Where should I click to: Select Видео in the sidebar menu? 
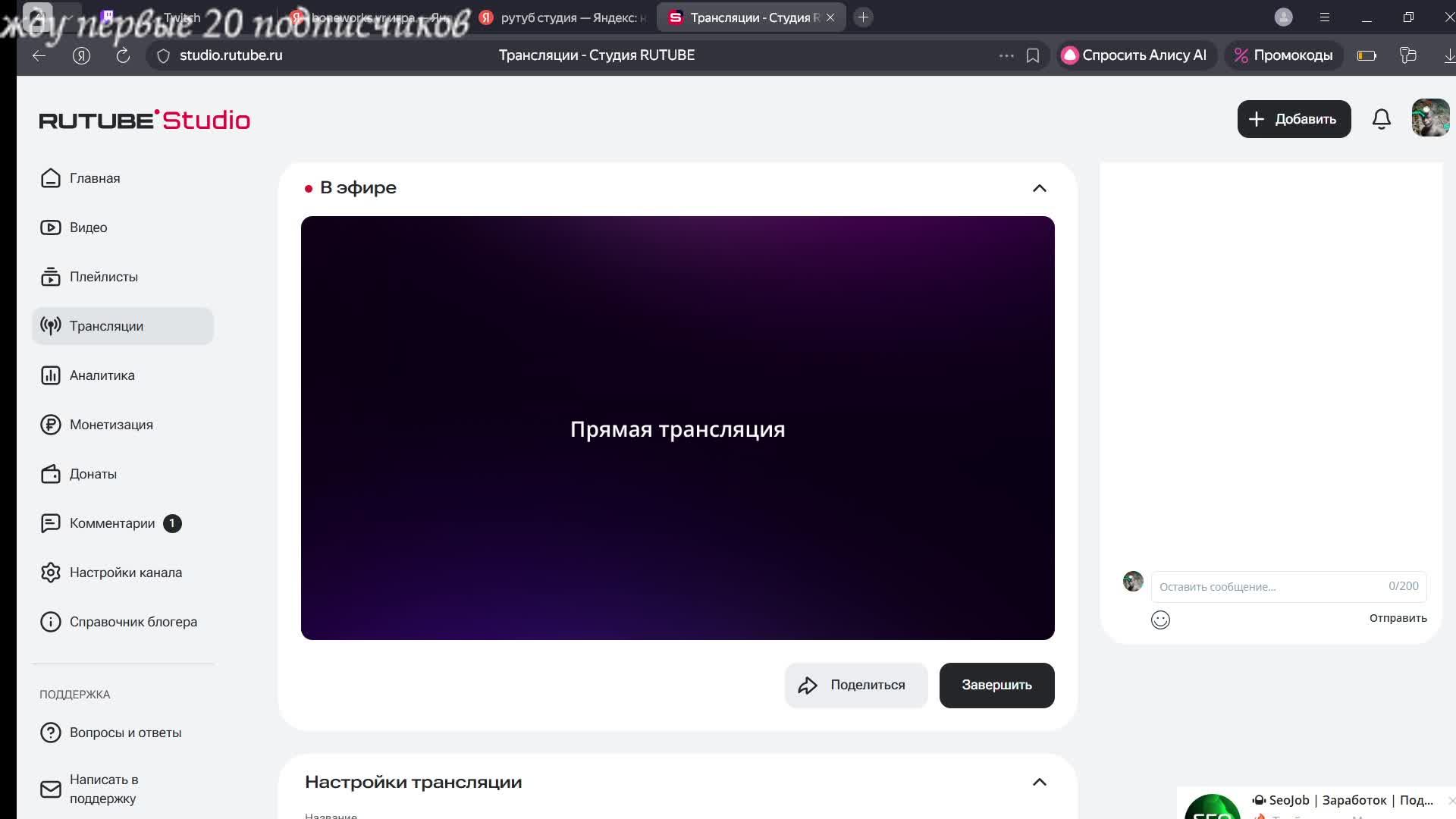pos(88,227)
